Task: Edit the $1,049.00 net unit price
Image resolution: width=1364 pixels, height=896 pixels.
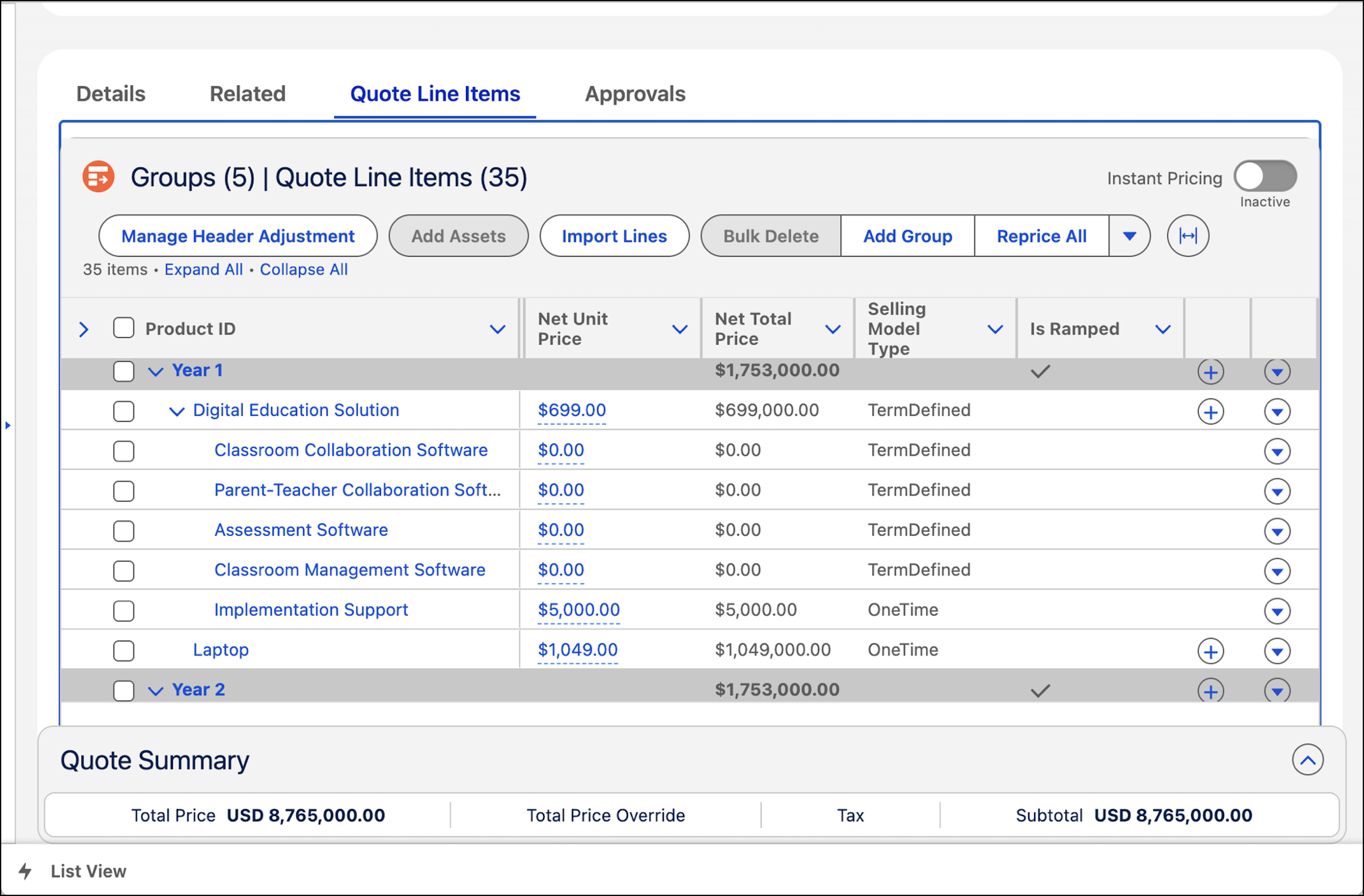Action: click(577, 650)
